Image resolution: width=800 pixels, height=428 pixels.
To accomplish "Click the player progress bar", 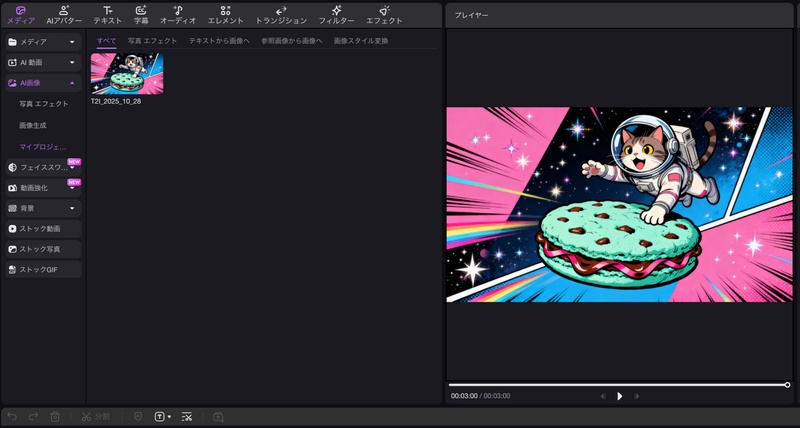I will click(x=618, y=385).
